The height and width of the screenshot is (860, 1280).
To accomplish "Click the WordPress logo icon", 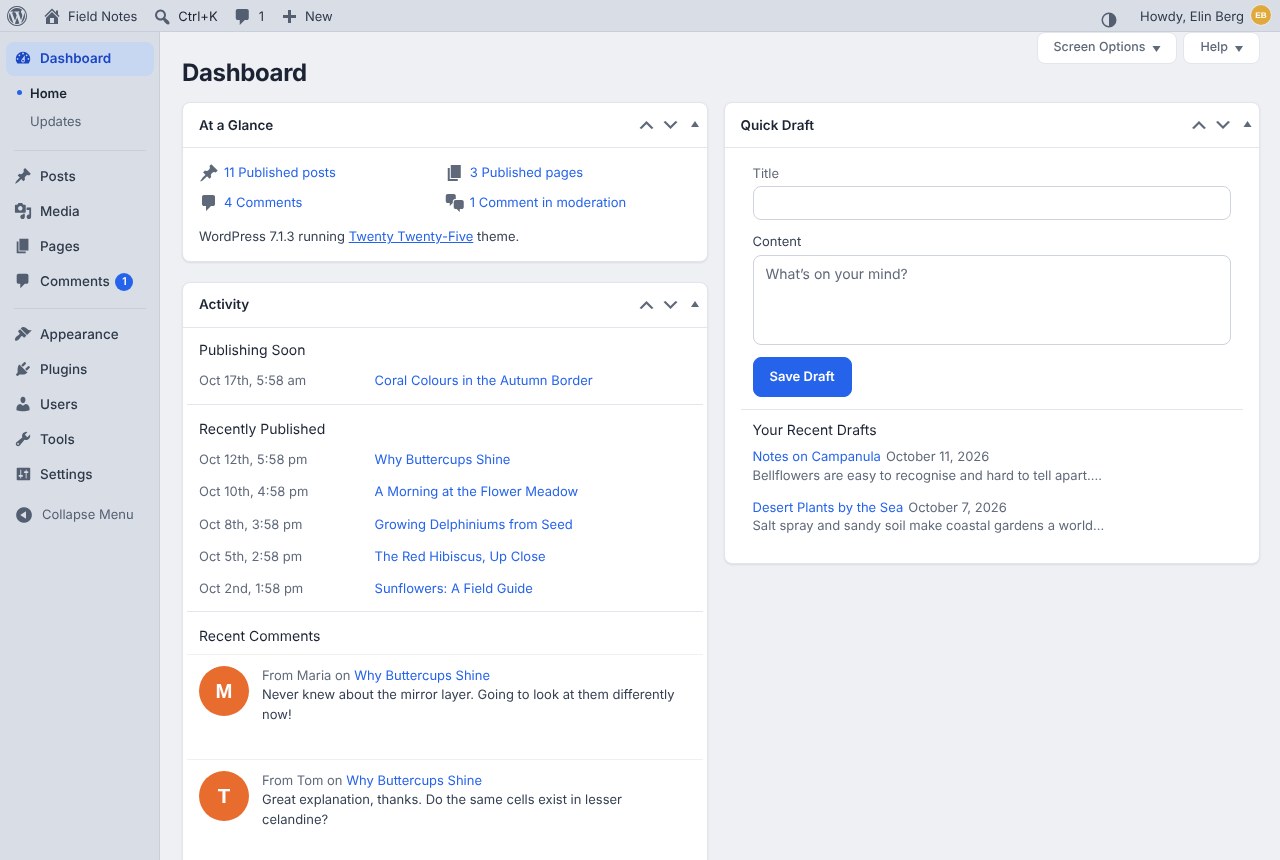I will click(x=17, y=16).
